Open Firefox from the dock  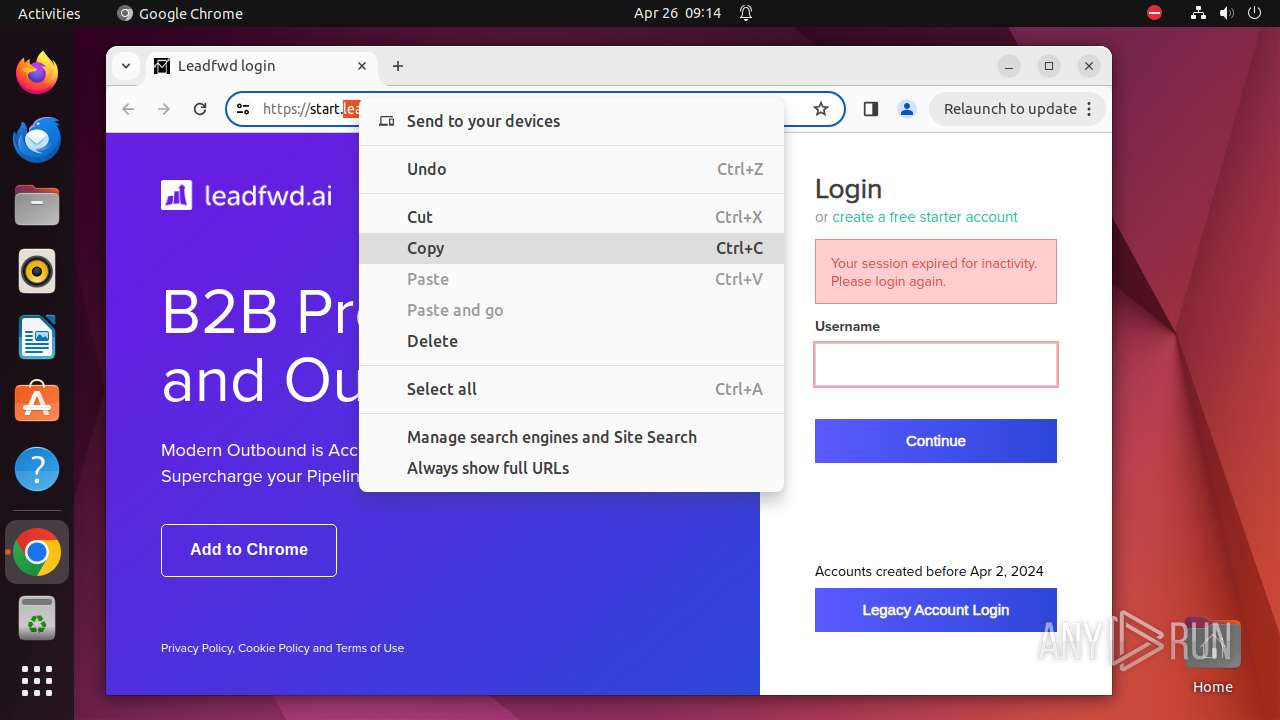[37, 73]
